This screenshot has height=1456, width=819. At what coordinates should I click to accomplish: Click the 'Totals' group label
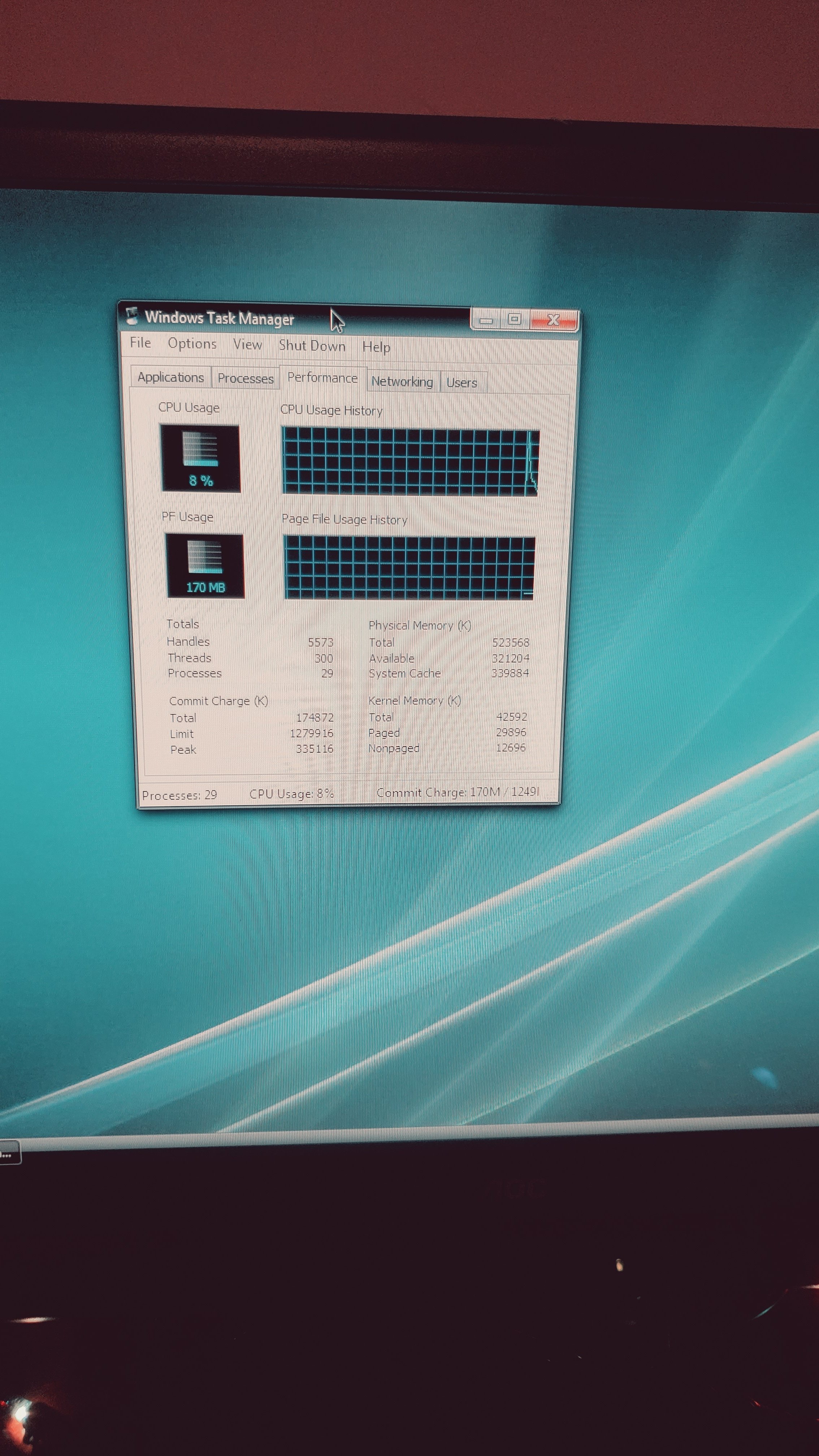point(183,624)
